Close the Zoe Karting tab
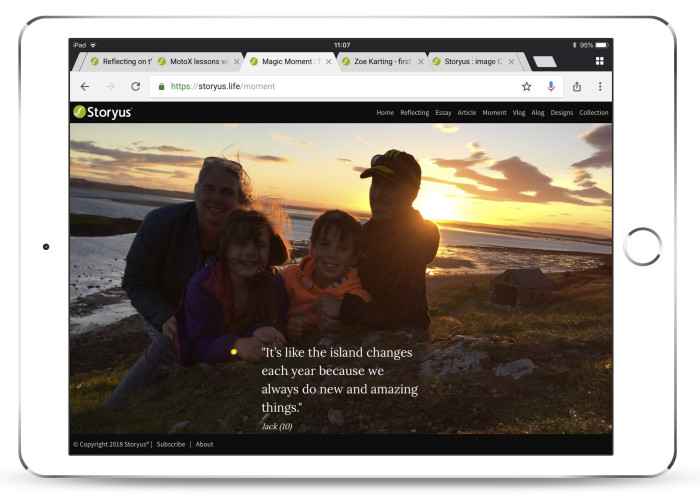700x500 pixels. [421, 62]
